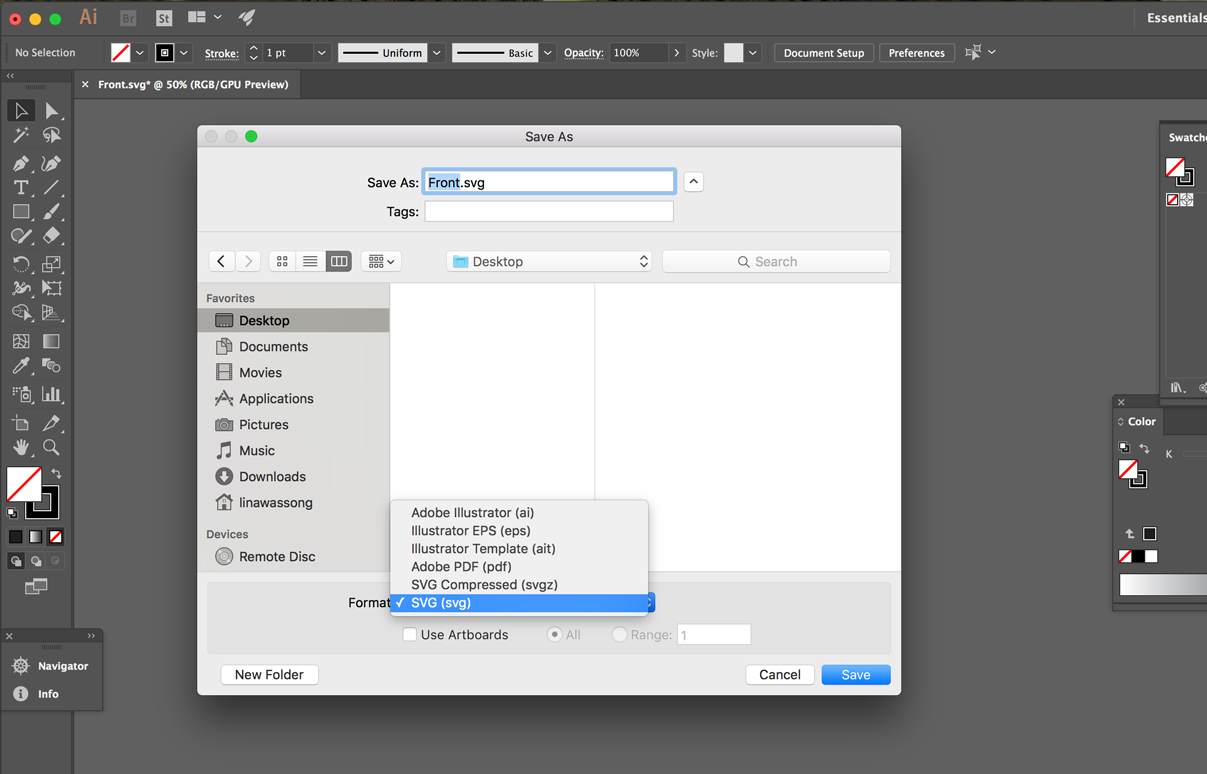
Task: Select the Line Segment tool
Action: pos(51,187)
